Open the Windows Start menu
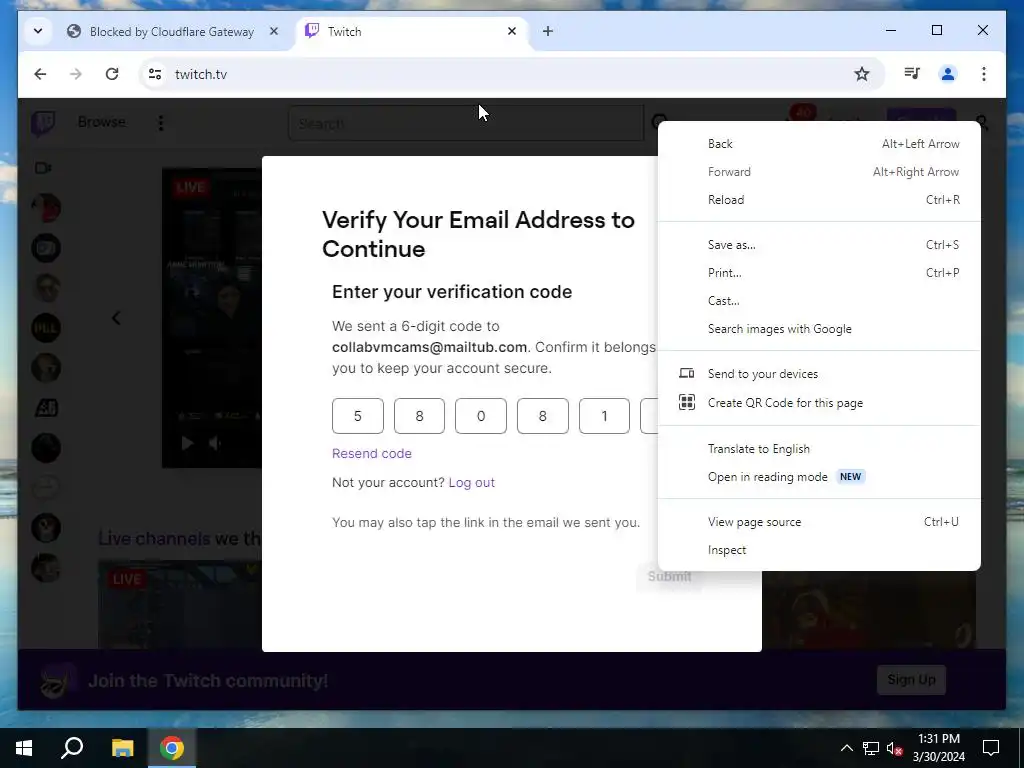Image resolution: width=1024 pixels, height=768 pixels. (24, 748)
